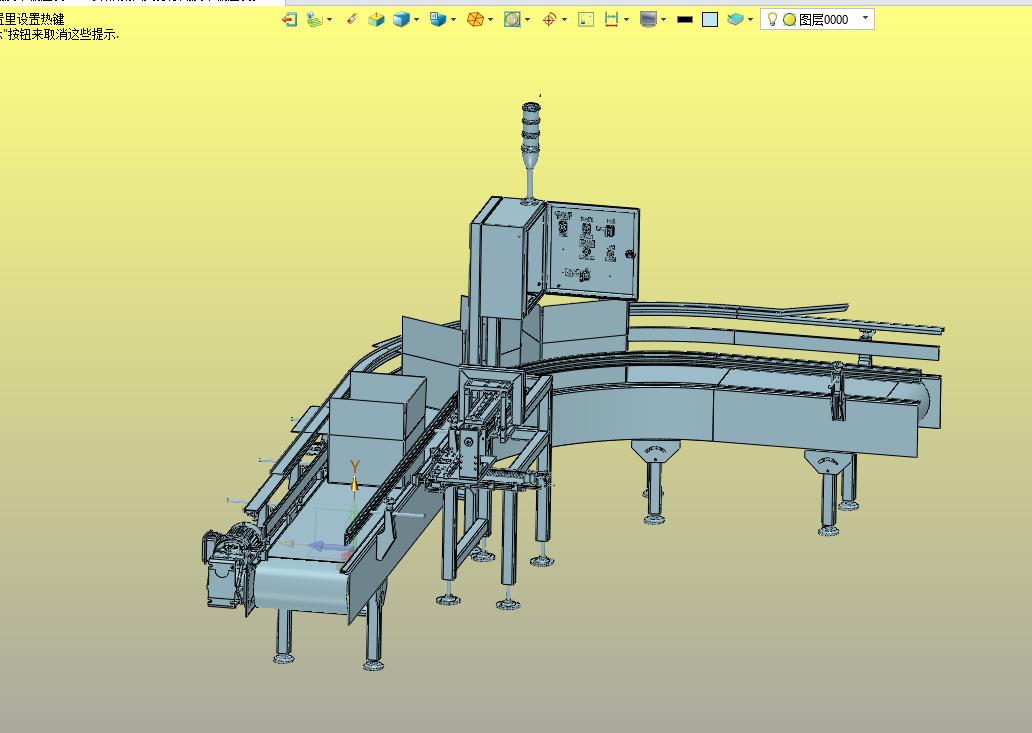Toggle the small framed square toolbar icon
This screenshot has height=733, width=1032.
(x=586, y=19)
